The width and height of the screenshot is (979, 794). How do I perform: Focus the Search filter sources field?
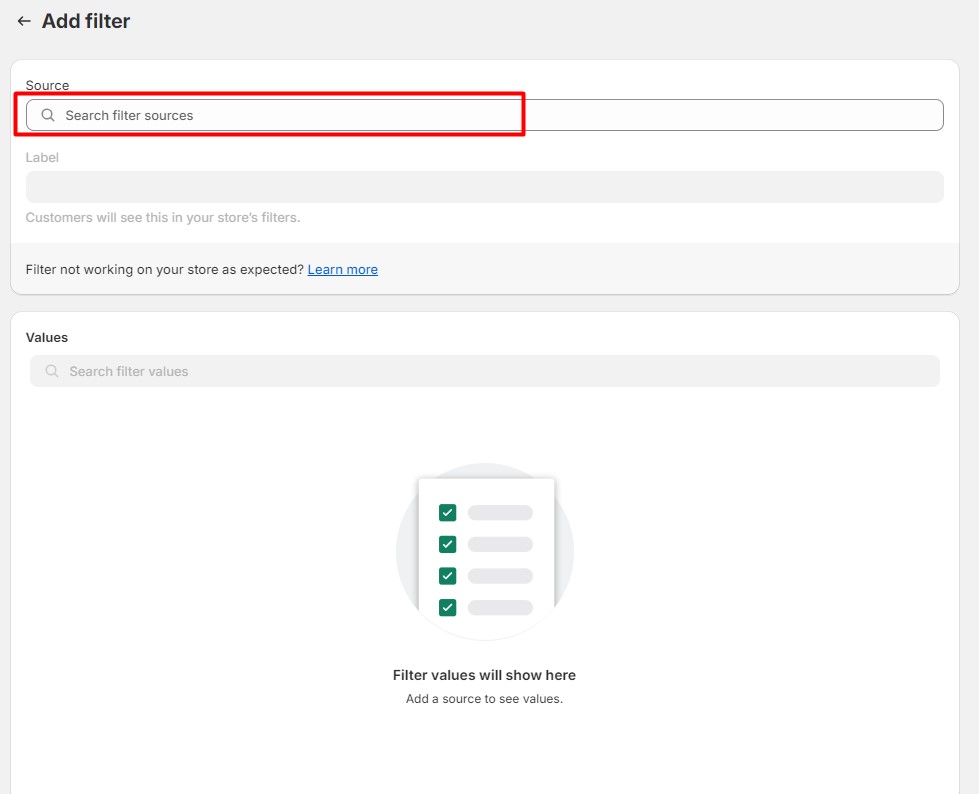click(480, 115)
